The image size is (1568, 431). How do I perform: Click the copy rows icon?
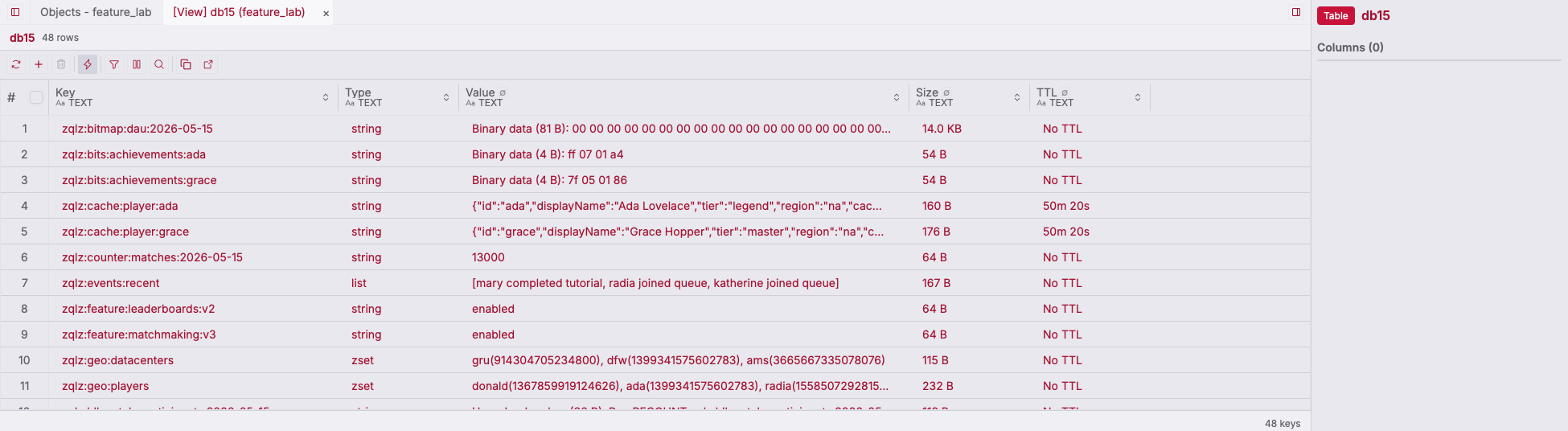pos(186,64)
